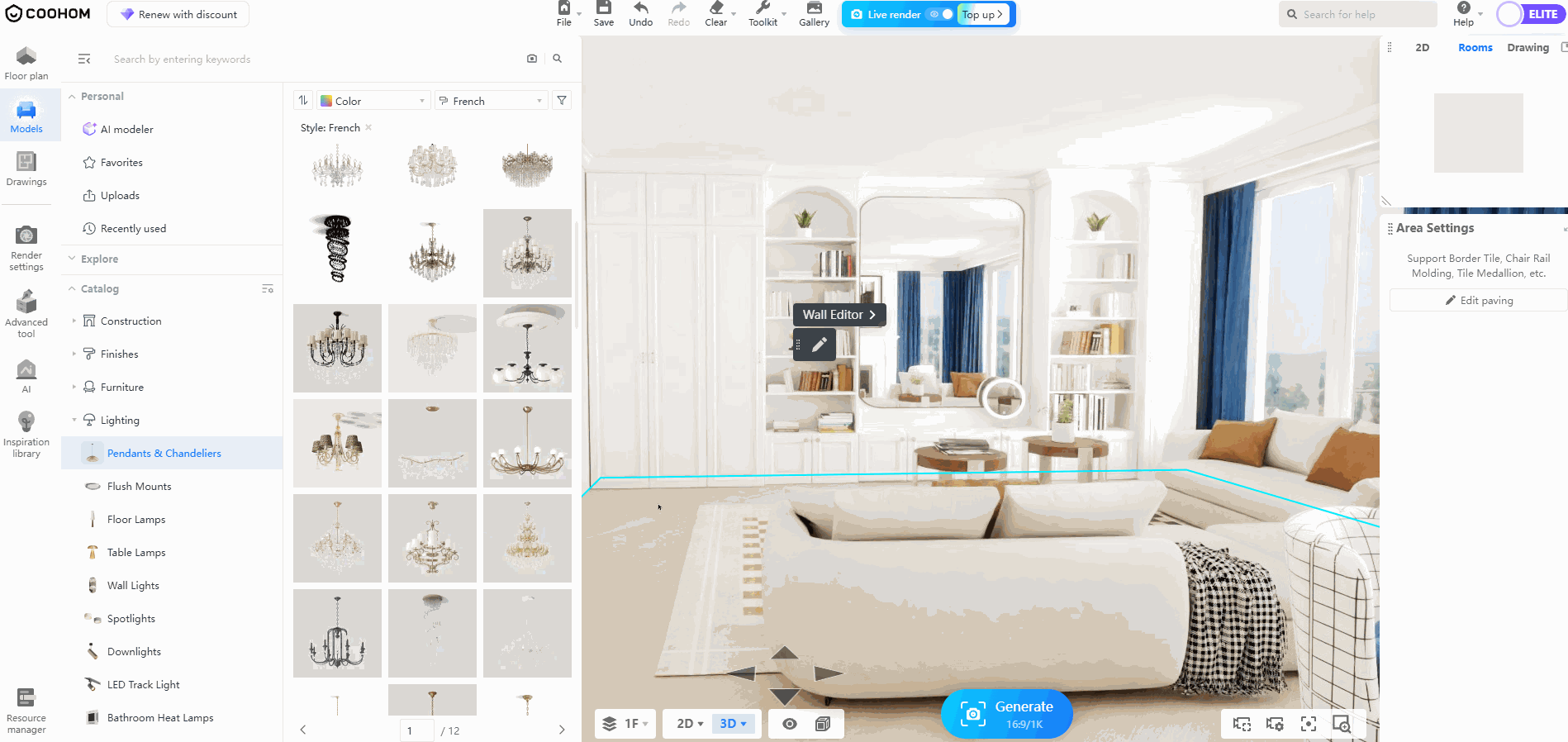
Task: Click the catalog settings icon beside Catalog
Action: tap(268, 288)
